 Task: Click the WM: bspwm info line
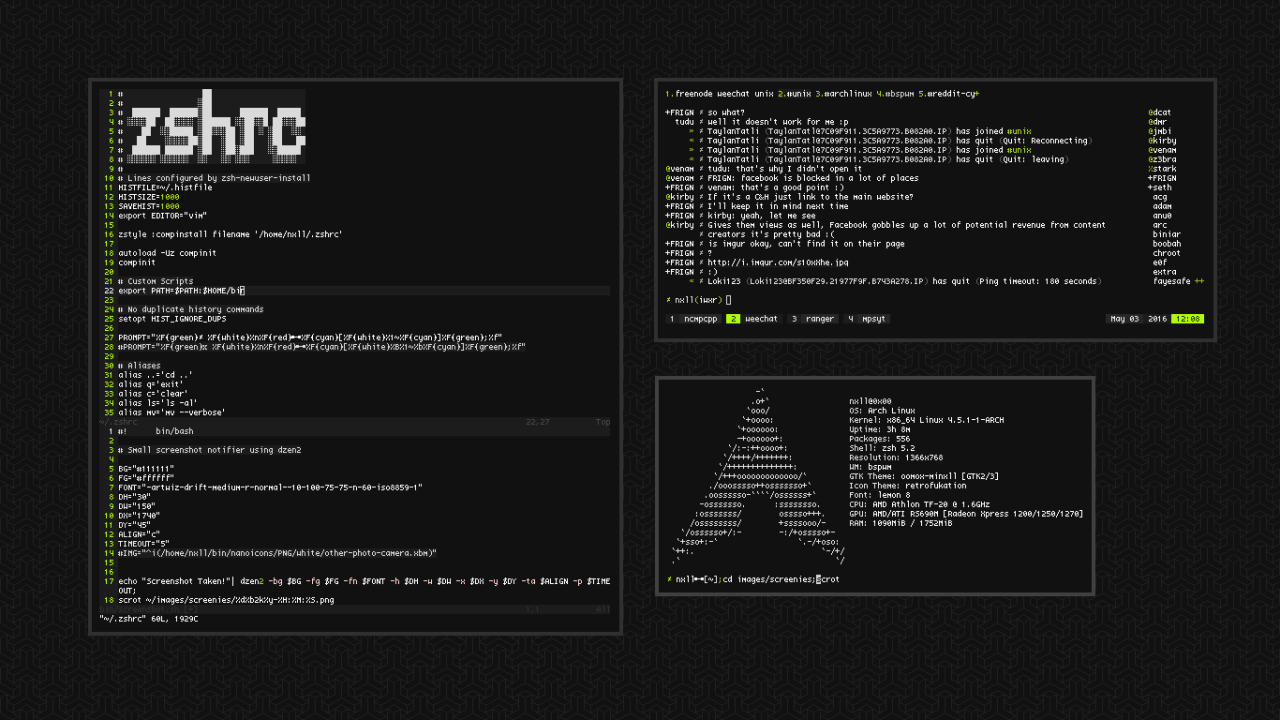pos(872,466)
